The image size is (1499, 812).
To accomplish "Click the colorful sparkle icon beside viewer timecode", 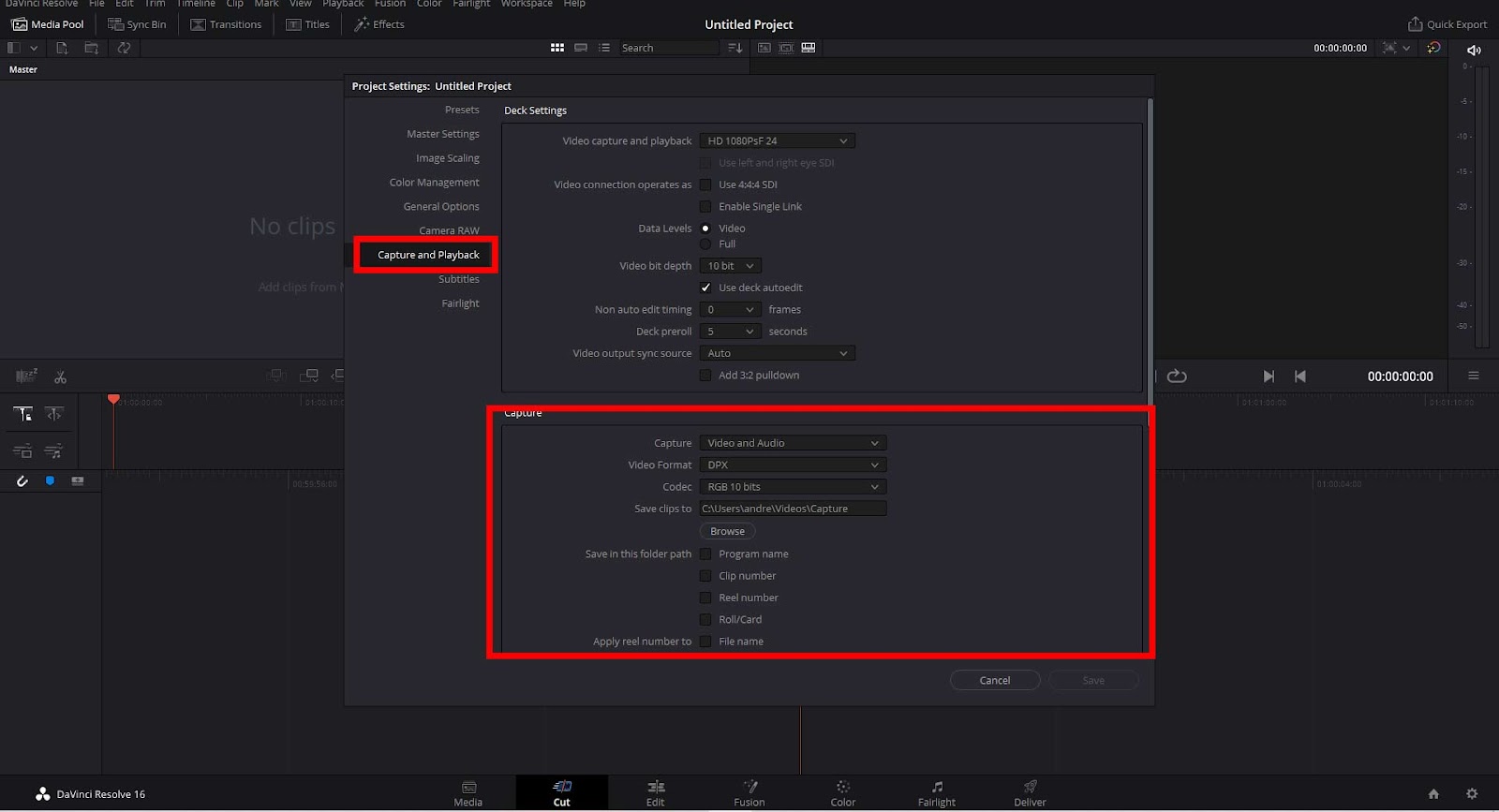I will click(1433, 48).
